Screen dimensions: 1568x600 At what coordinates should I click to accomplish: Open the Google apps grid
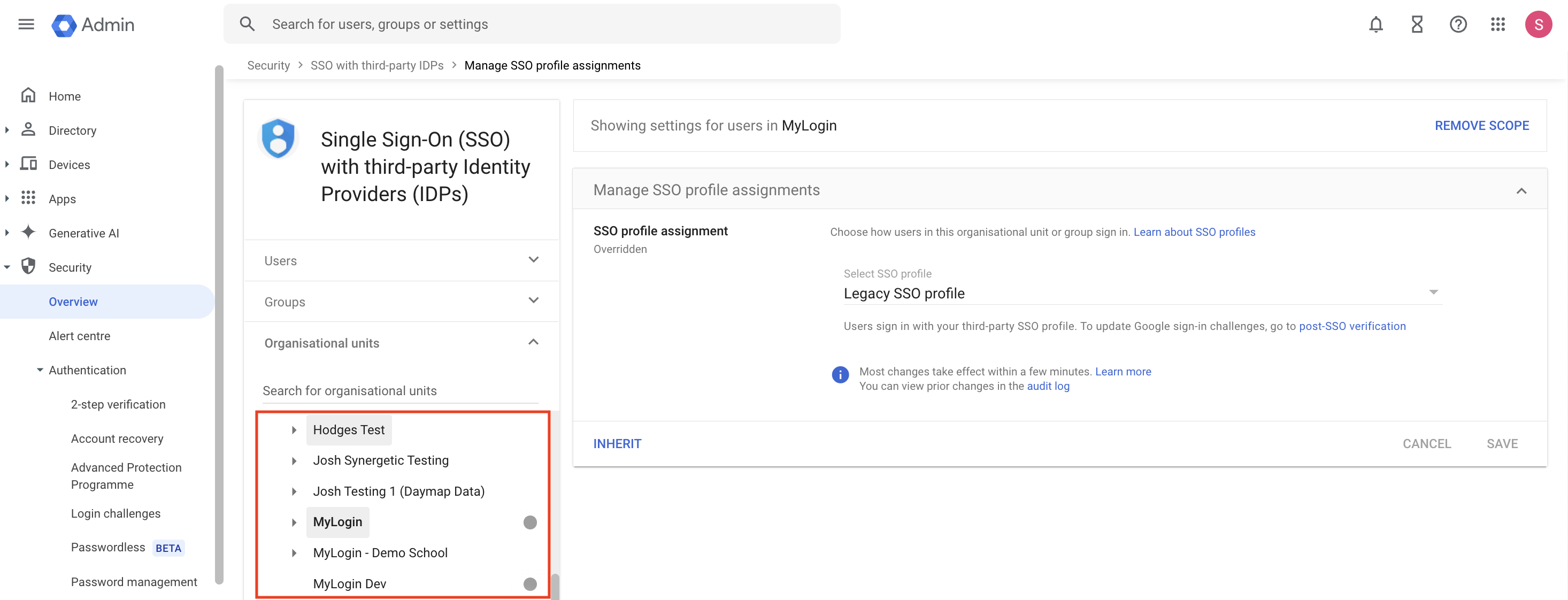click(x=1498, y=25)
